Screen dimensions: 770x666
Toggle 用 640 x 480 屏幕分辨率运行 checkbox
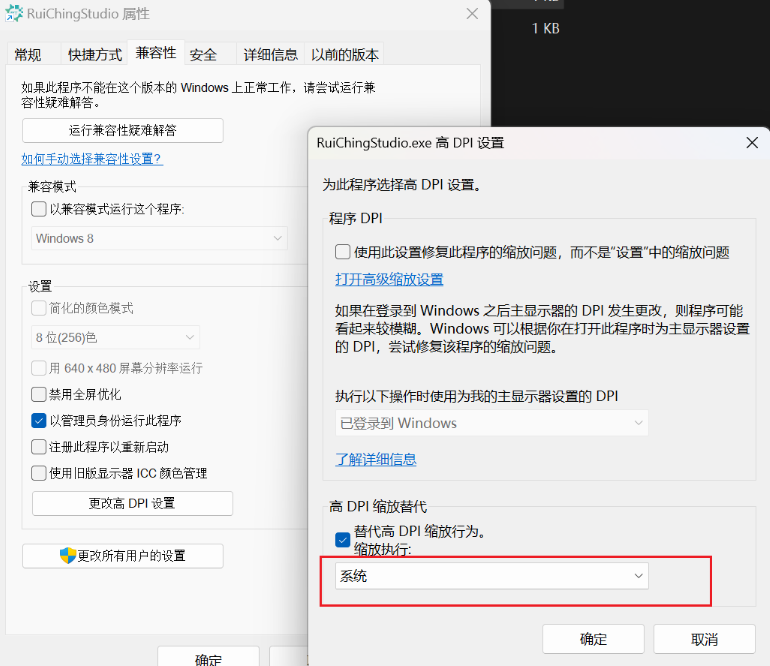[x=39, y=368]
